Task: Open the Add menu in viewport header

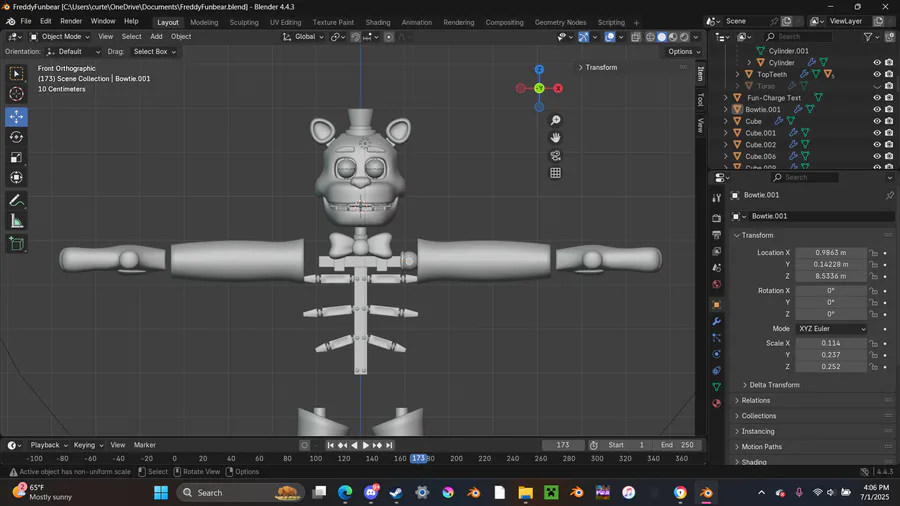Action: (156, 37)
